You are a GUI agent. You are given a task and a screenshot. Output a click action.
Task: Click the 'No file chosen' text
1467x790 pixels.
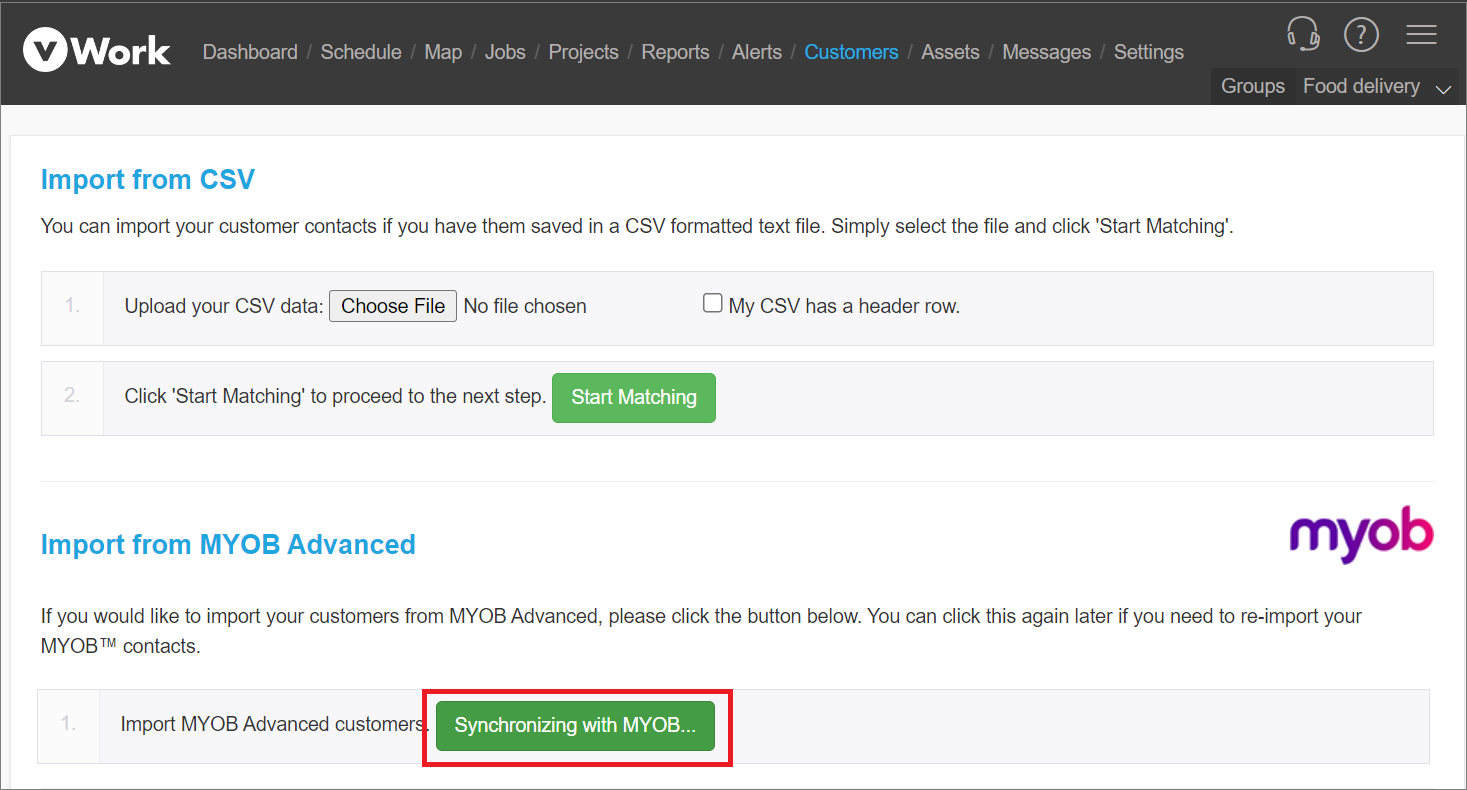[x=525, y=306]
